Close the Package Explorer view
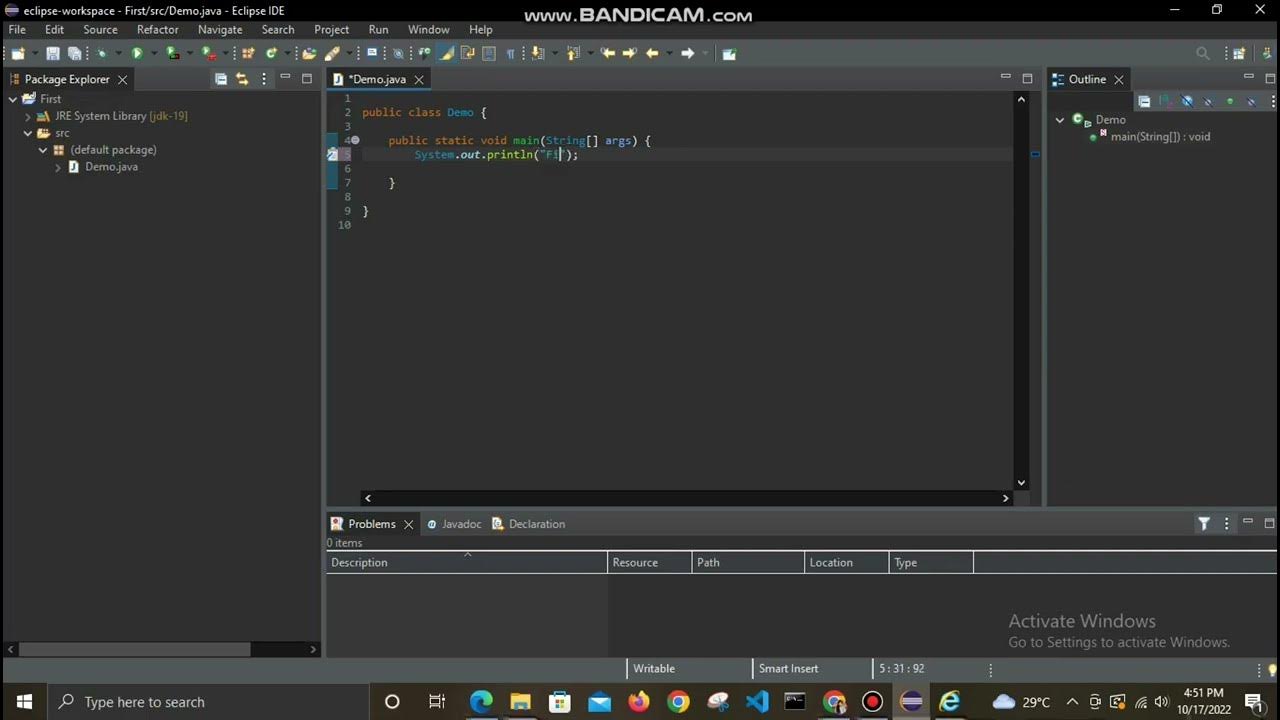Image resolution: width=1280 pixels, height=720 pixels. [x=122, y=79]
